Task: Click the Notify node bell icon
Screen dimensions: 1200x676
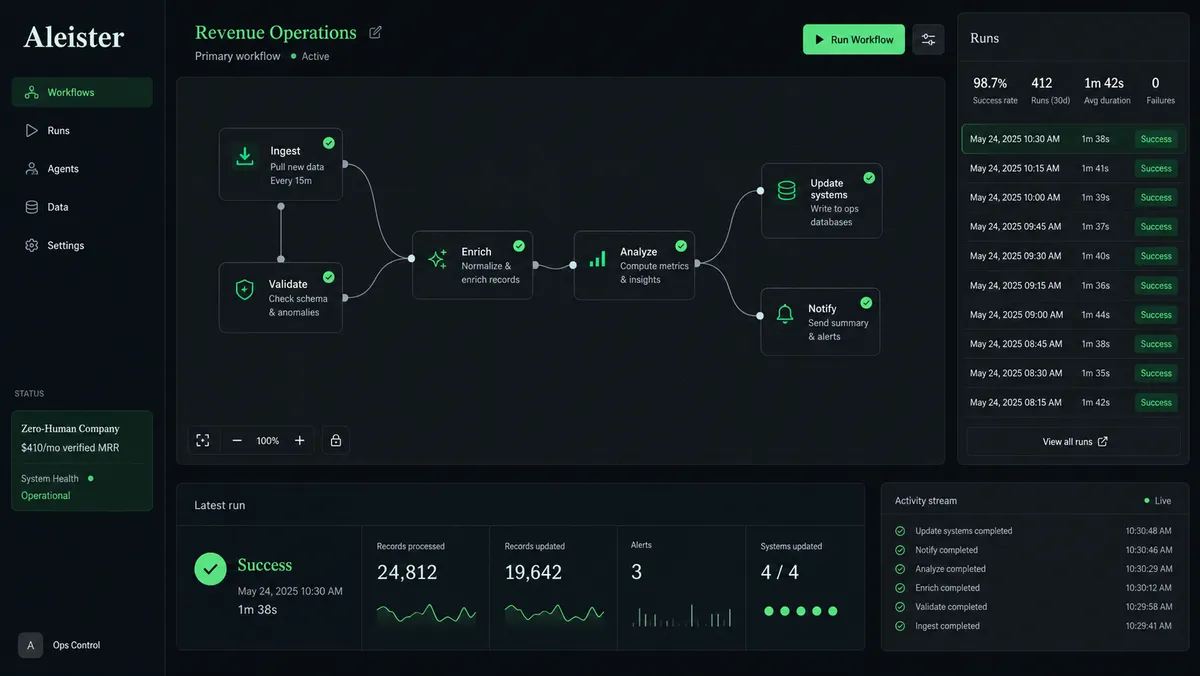Action: pos(785,314)
